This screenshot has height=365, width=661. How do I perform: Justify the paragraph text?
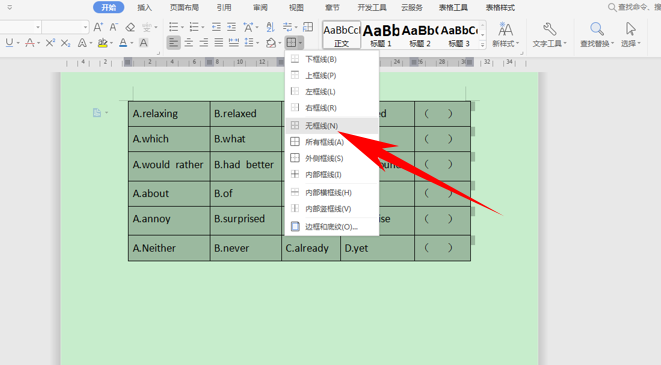pos(218,43)
